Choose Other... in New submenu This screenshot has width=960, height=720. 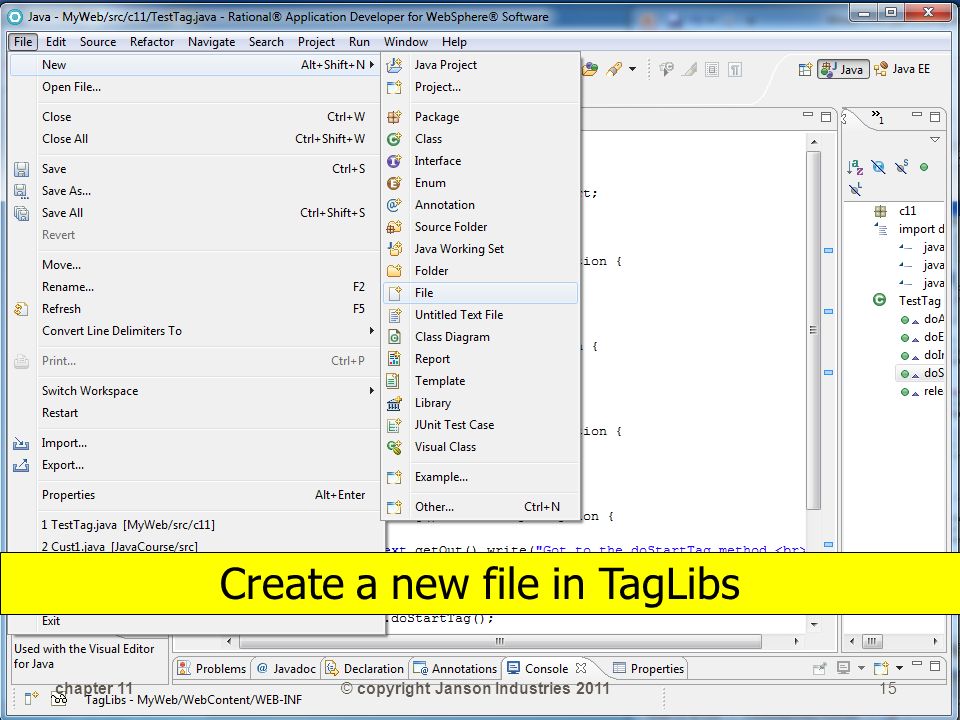click(480, 507)
